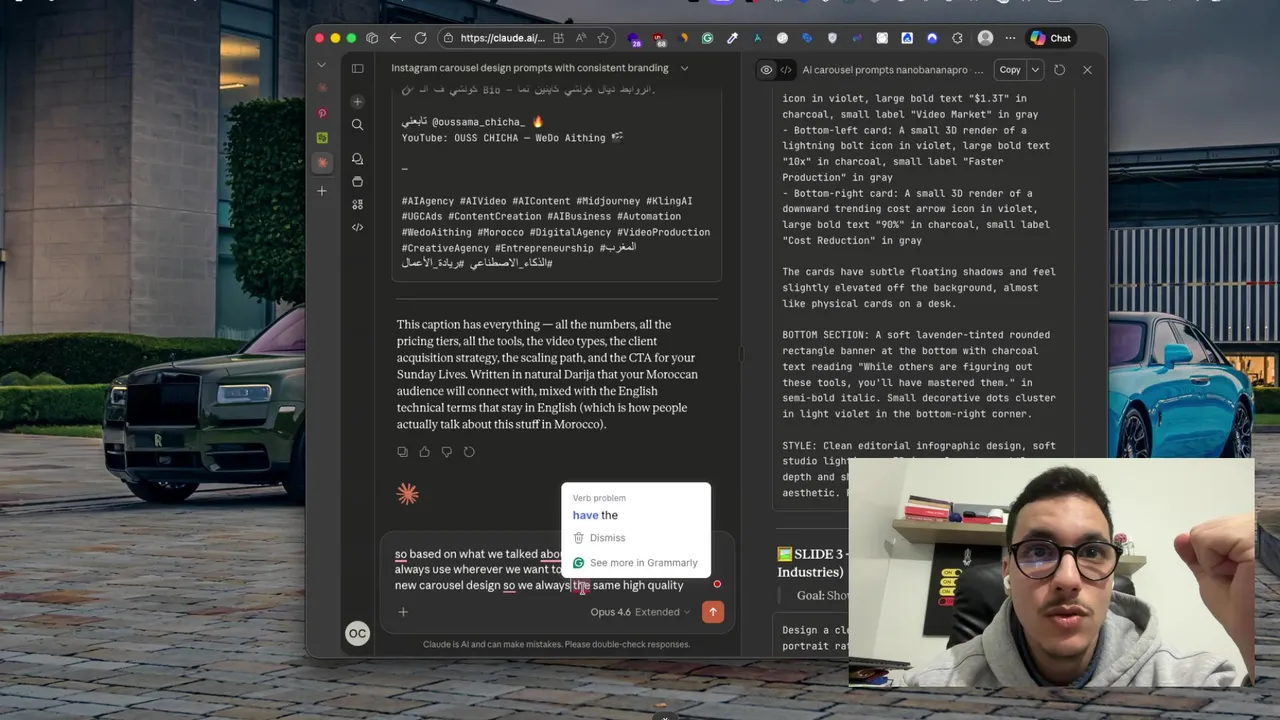Click artifact title AI carousel prompts nanobananapro
1280x720 pixels.
tap(885, 70)
